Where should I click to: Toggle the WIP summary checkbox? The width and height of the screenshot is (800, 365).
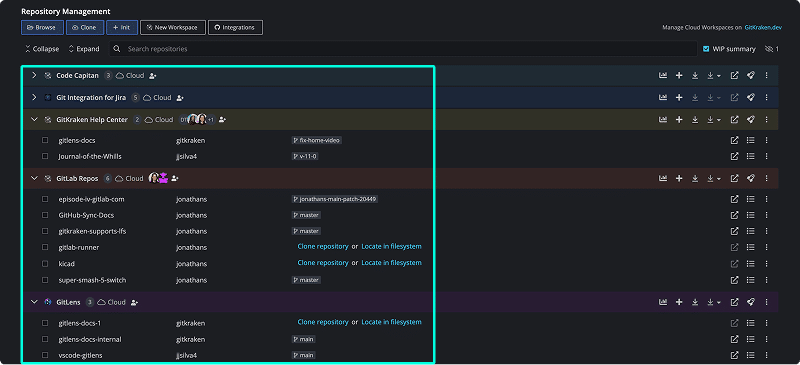[x=706, y=49]
